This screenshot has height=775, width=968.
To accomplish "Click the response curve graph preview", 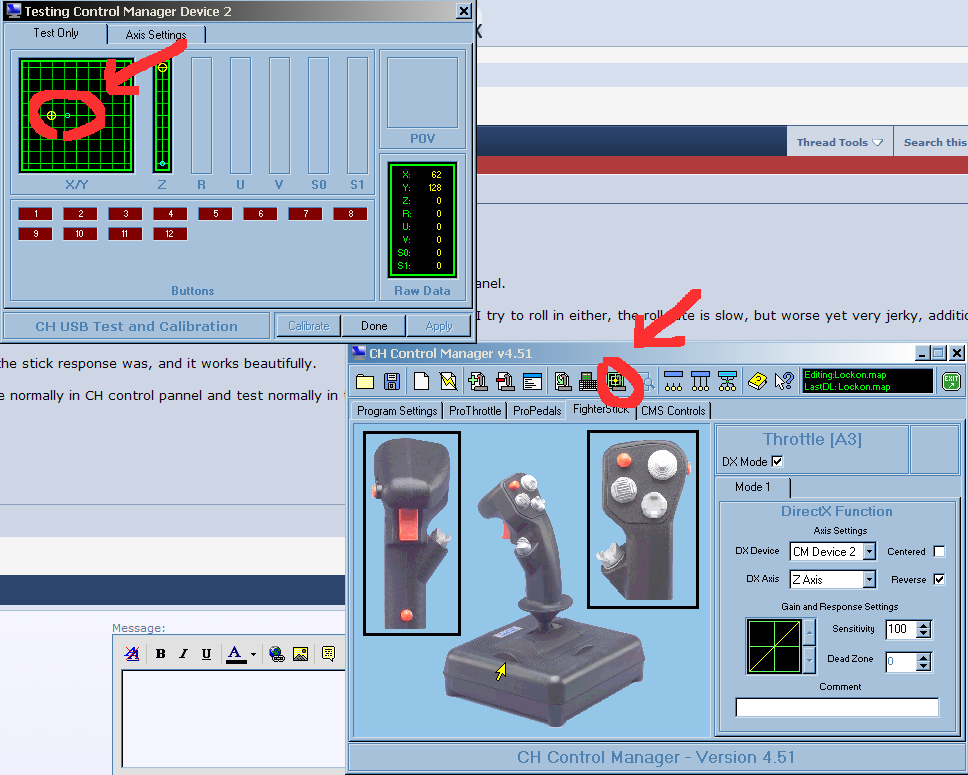I will (774, 647).
